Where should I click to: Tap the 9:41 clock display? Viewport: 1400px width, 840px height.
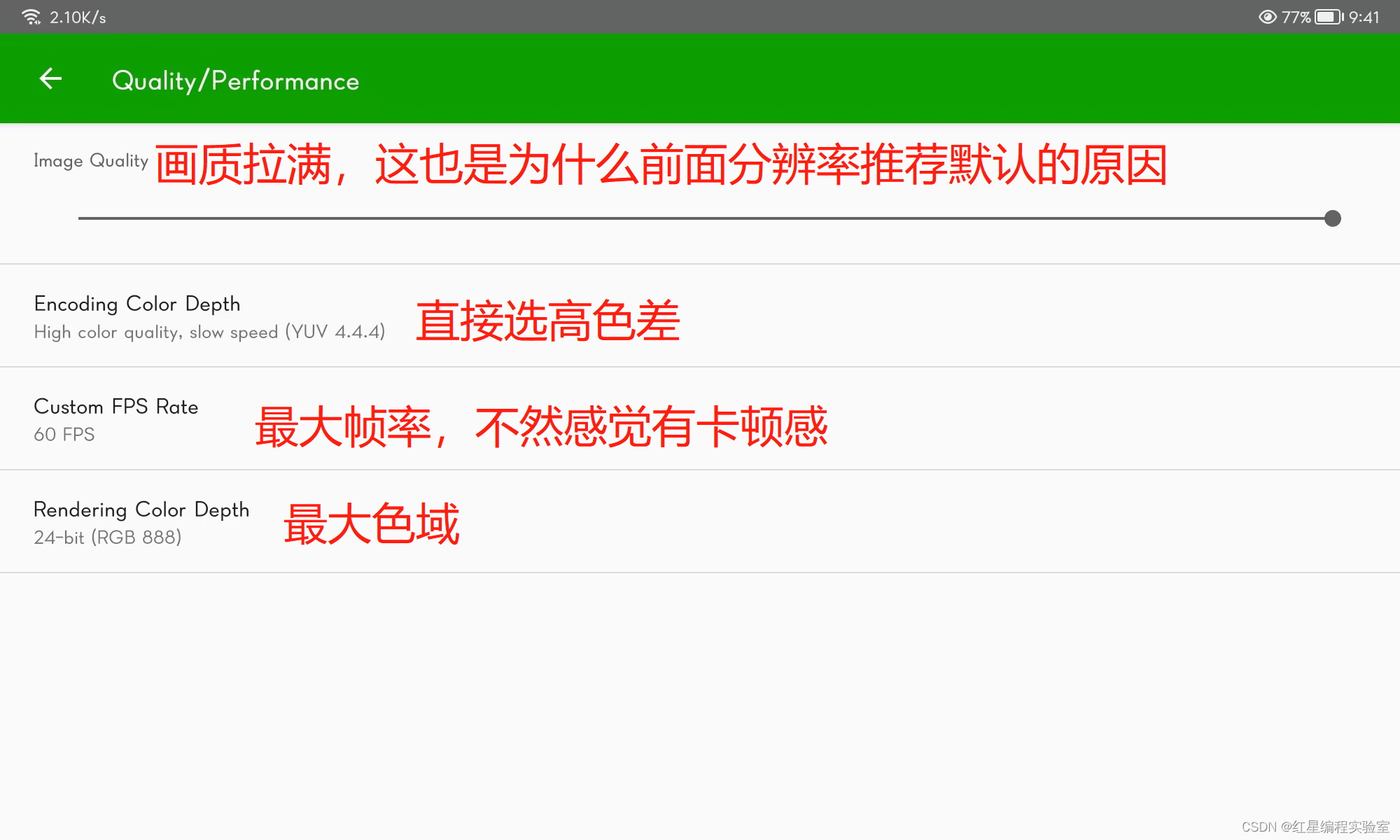pos(1364,17)
